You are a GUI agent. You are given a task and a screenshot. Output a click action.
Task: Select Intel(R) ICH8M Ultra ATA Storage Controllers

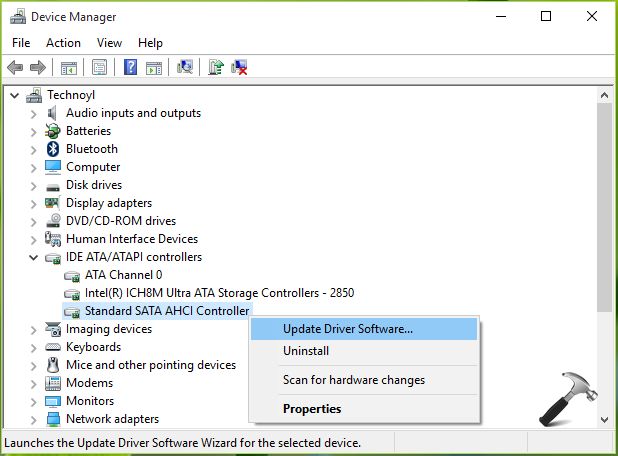(x=219, y=293)
